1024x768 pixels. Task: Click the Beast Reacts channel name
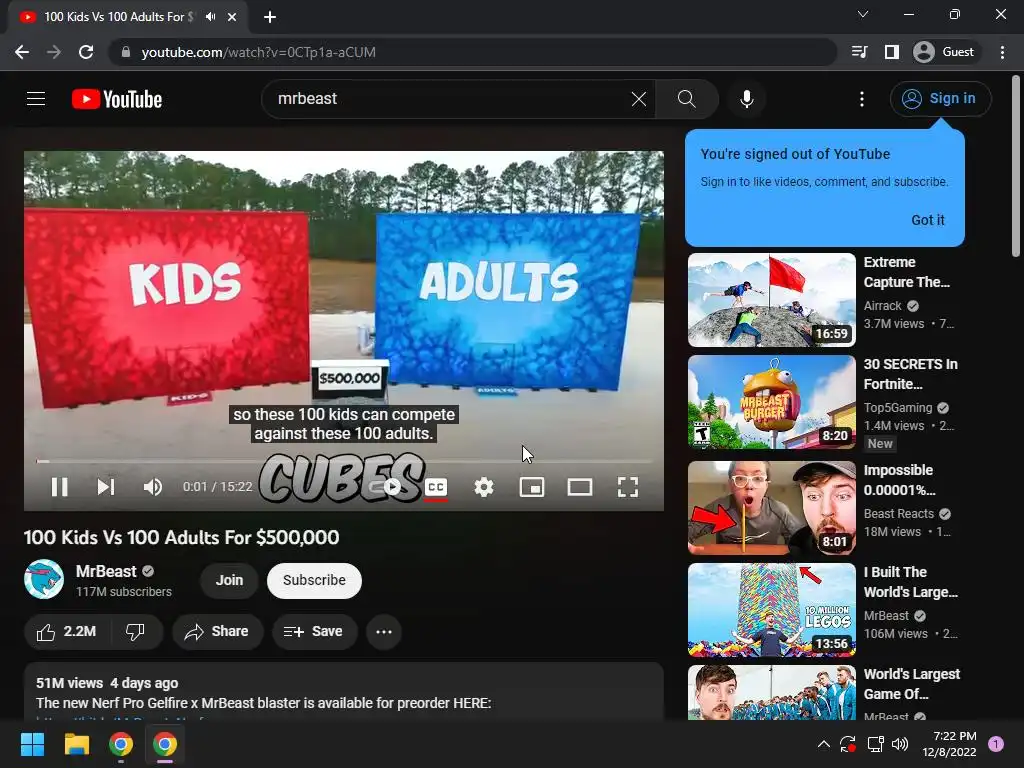click(x=899, y=513)
